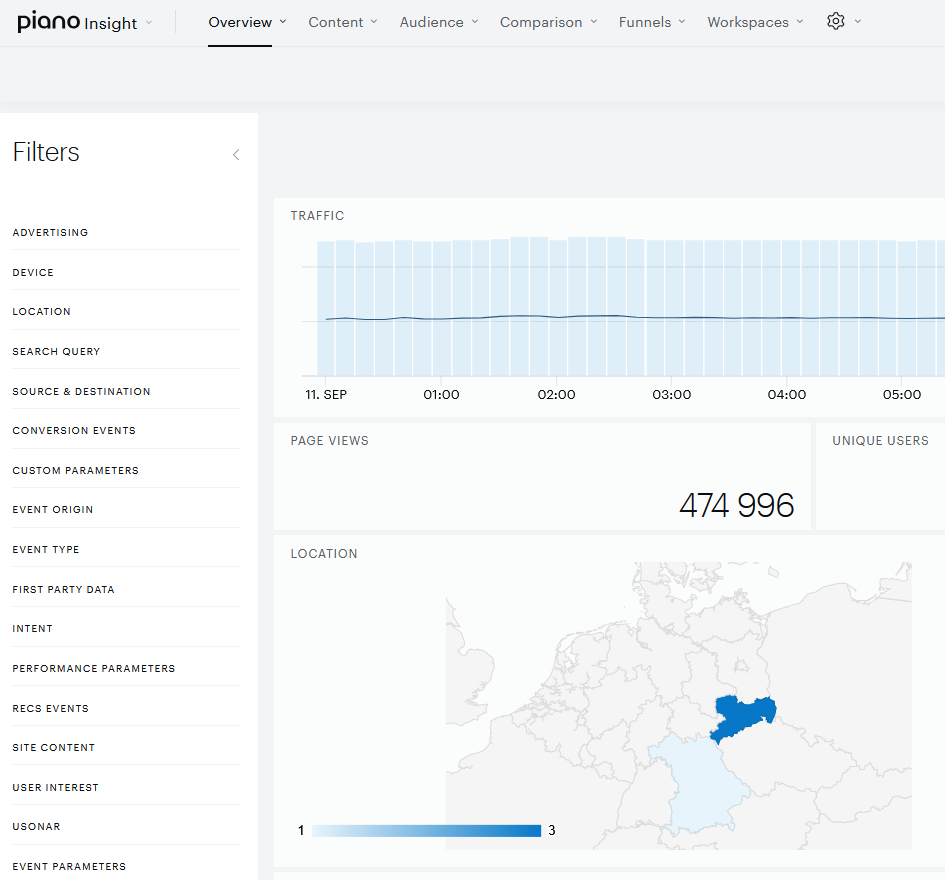945x880 pixels.
Task: Collapse the Filters panel with the arrow
Action: [x=236, y=155]
